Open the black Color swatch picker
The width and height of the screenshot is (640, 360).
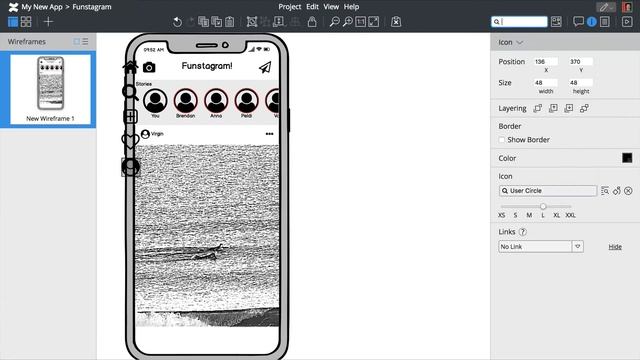click(627, 158)
